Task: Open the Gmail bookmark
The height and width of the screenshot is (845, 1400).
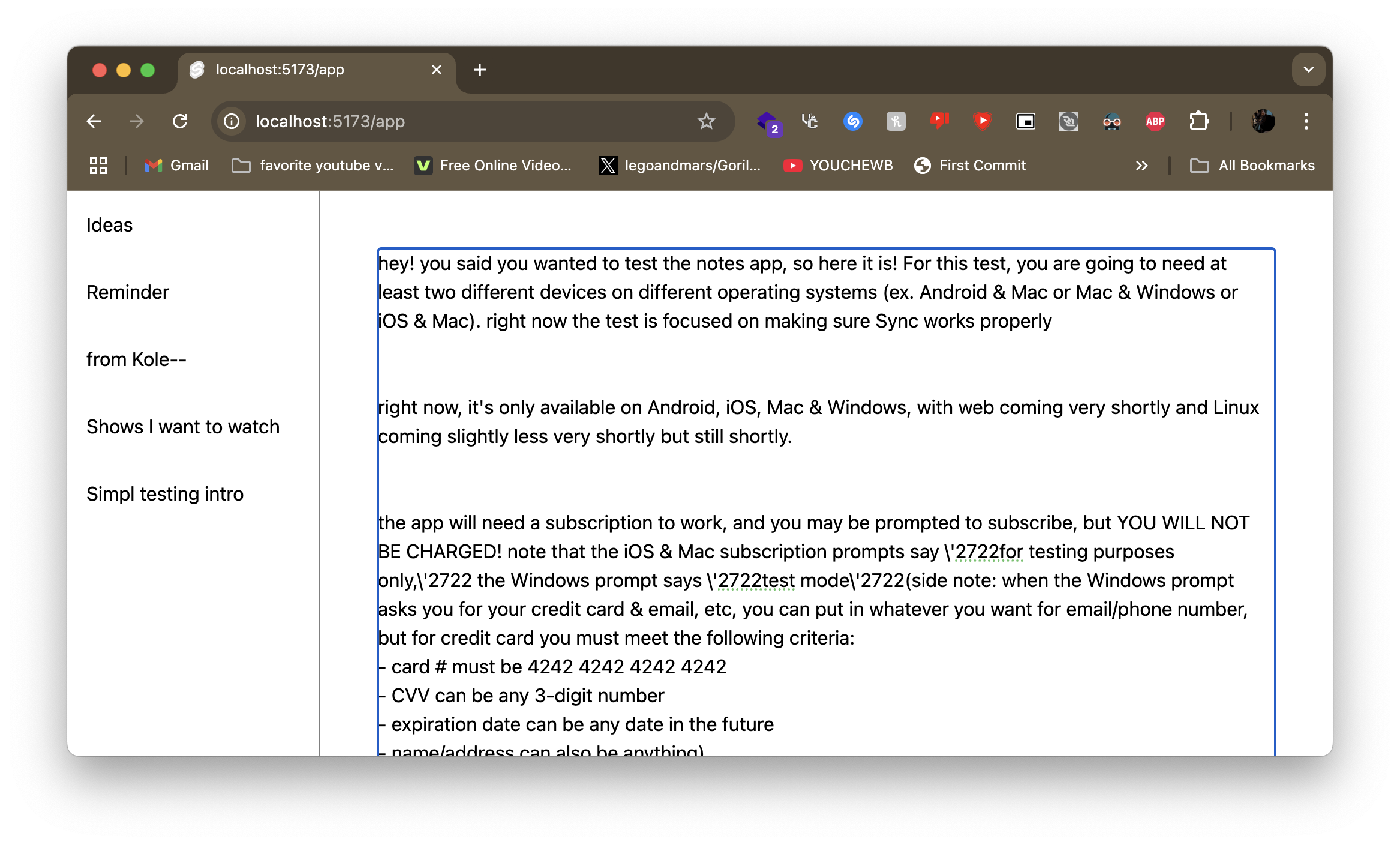Action: 176,166
